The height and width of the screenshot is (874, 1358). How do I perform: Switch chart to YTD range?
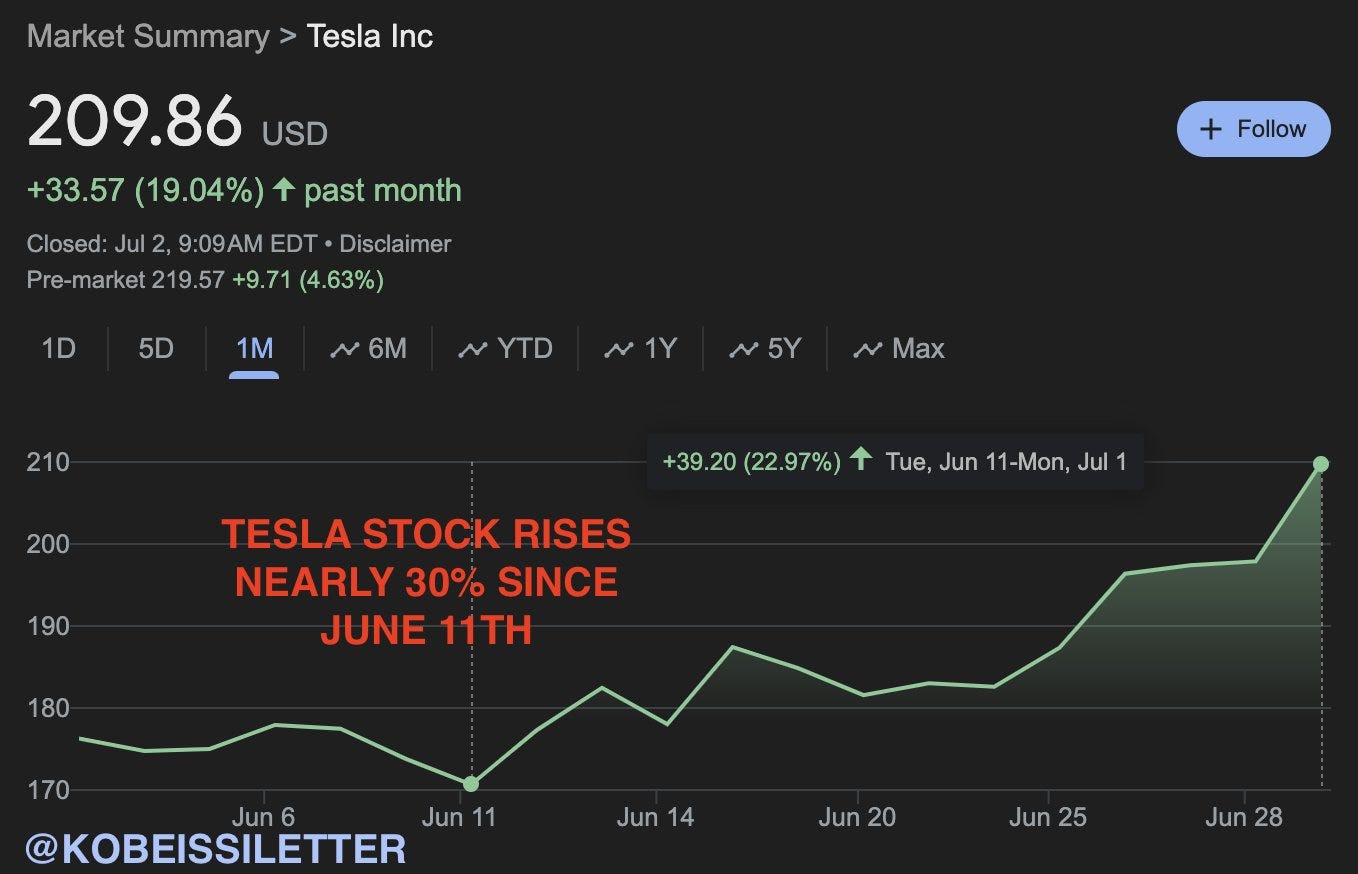[x=505, y=349]
